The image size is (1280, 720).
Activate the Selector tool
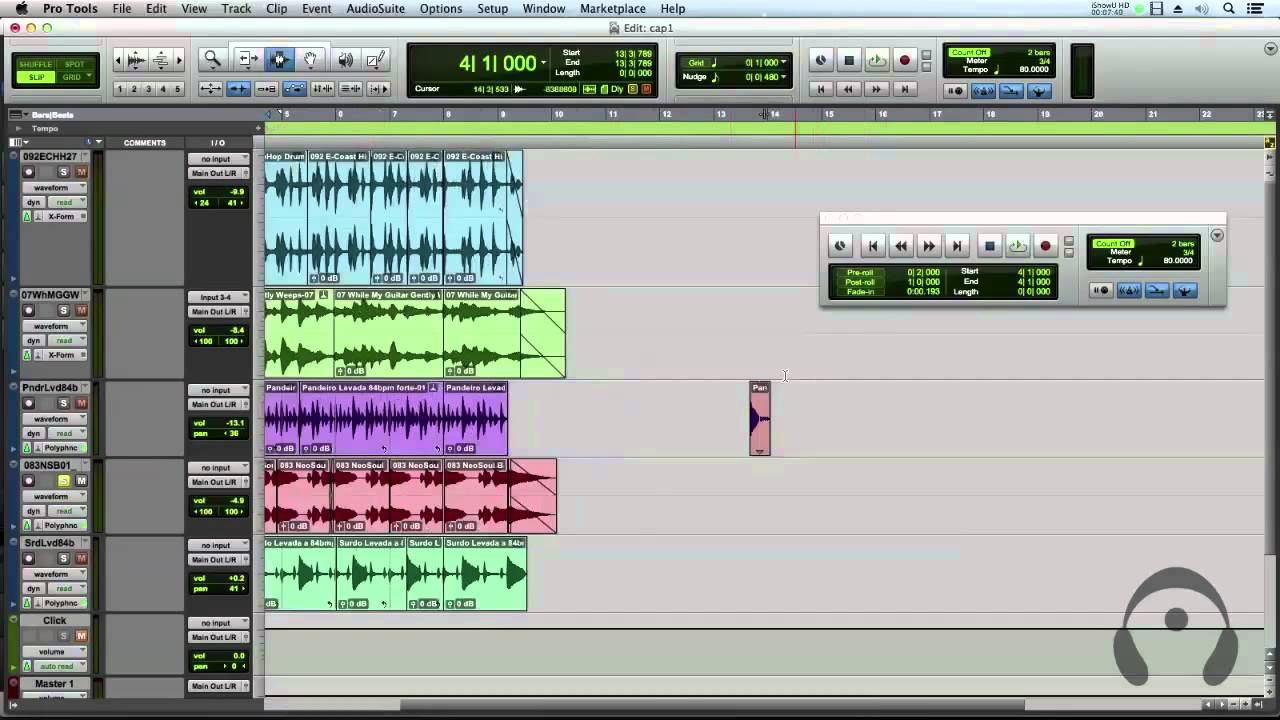pos(279,60)
